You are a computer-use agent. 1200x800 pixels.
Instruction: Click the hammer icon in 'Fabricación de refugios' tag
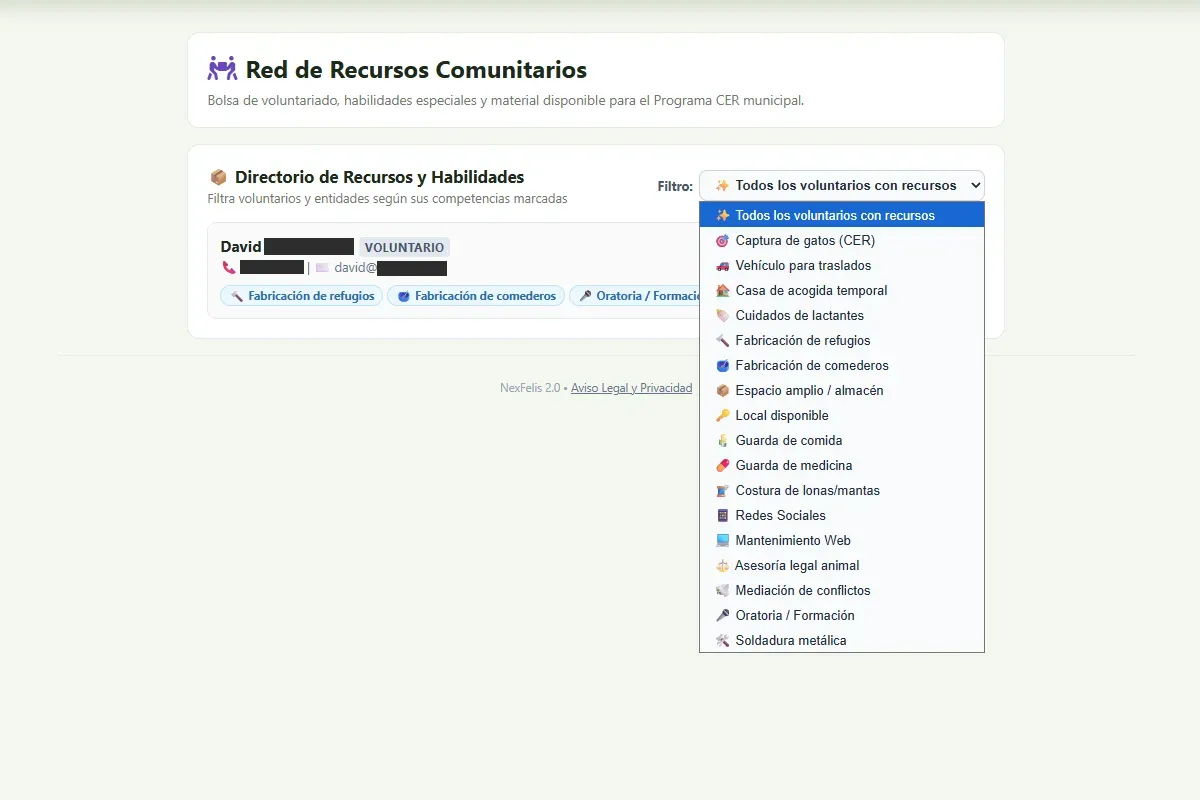click(237, 296)
